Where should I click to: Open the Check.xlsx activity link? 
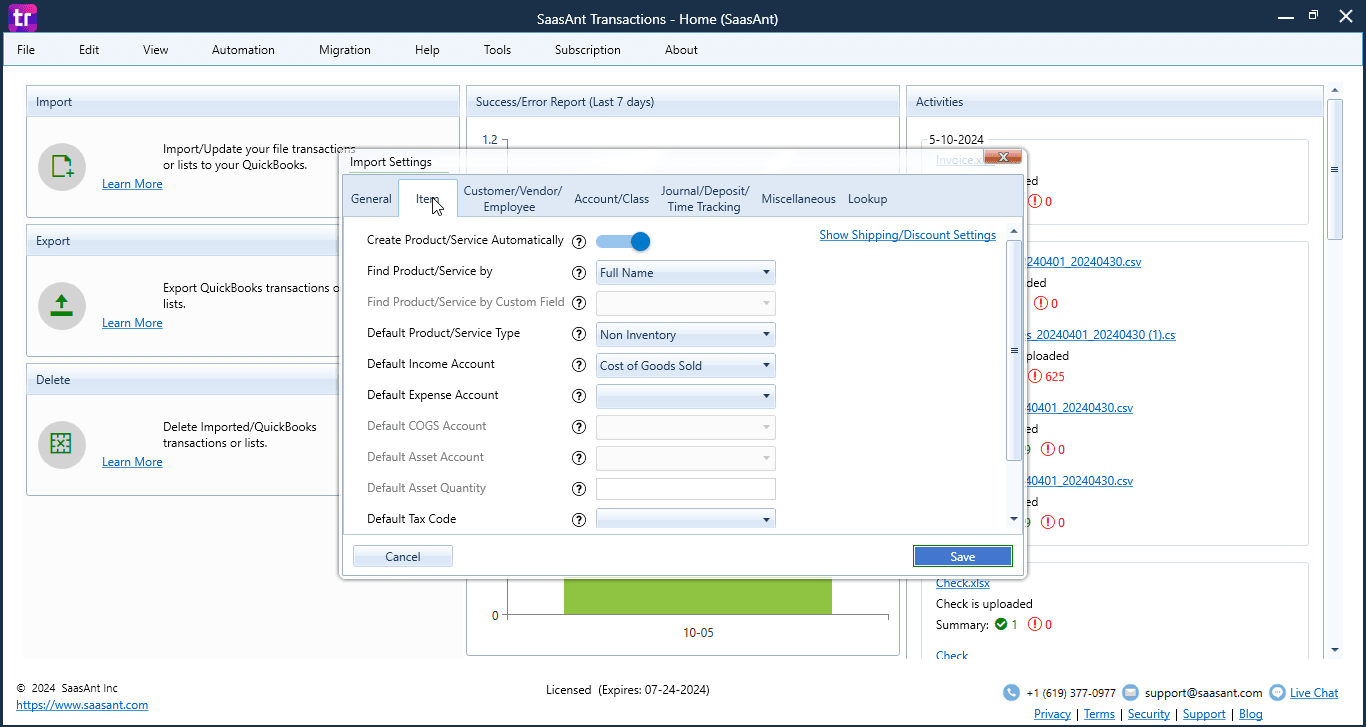(x=963, y=583)
